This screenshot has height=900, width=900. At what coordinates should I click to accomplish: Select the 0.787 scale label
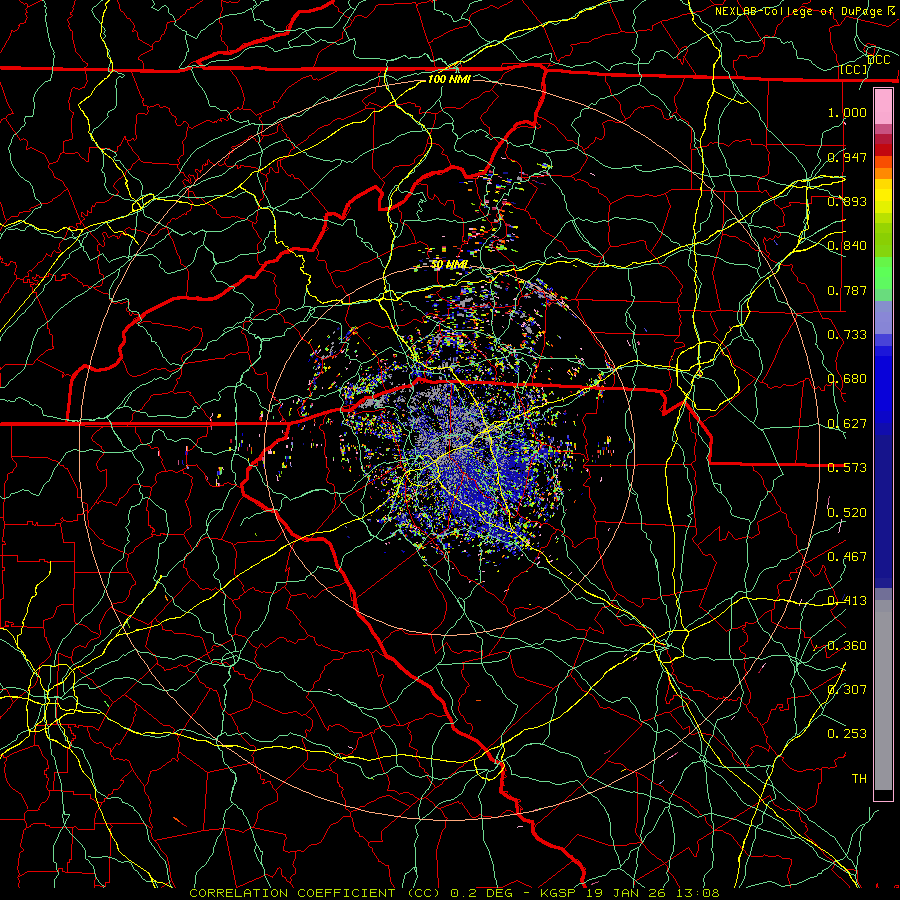click(847, 290)
